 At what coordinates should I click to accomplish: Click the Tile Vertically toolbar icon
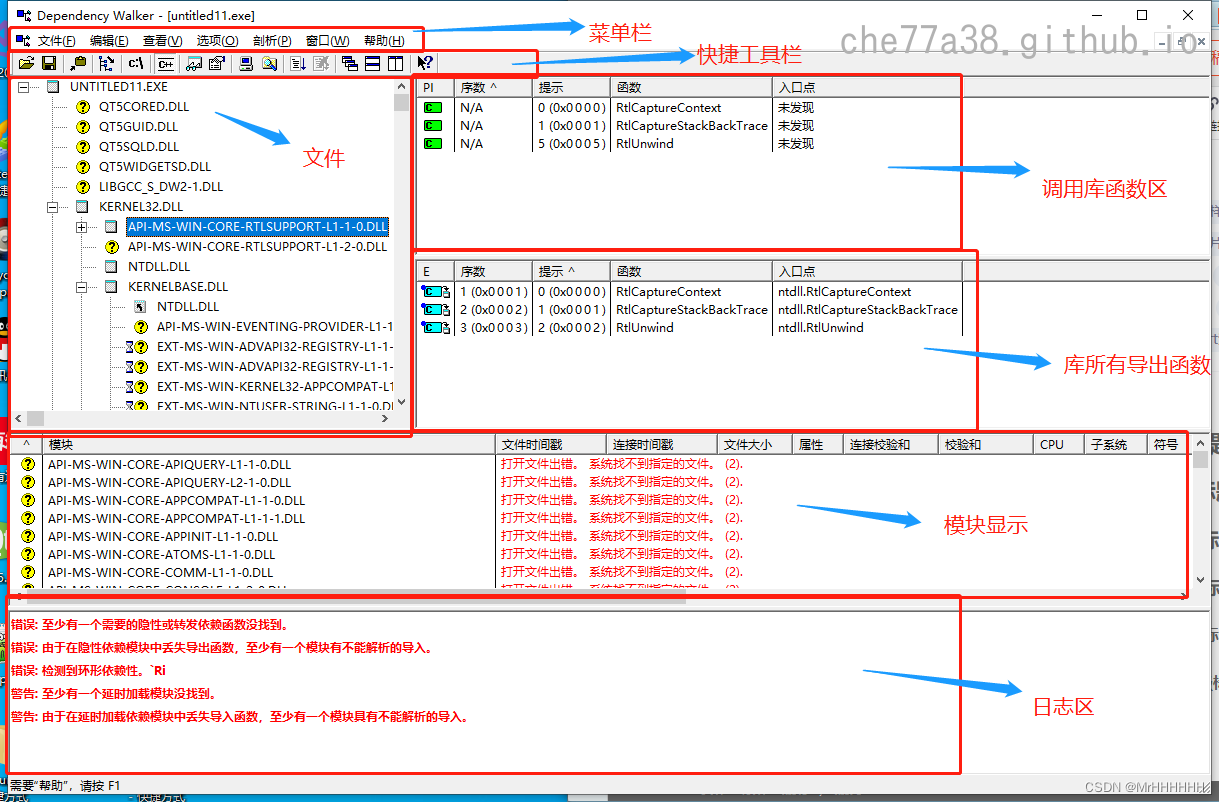point(395,63)
